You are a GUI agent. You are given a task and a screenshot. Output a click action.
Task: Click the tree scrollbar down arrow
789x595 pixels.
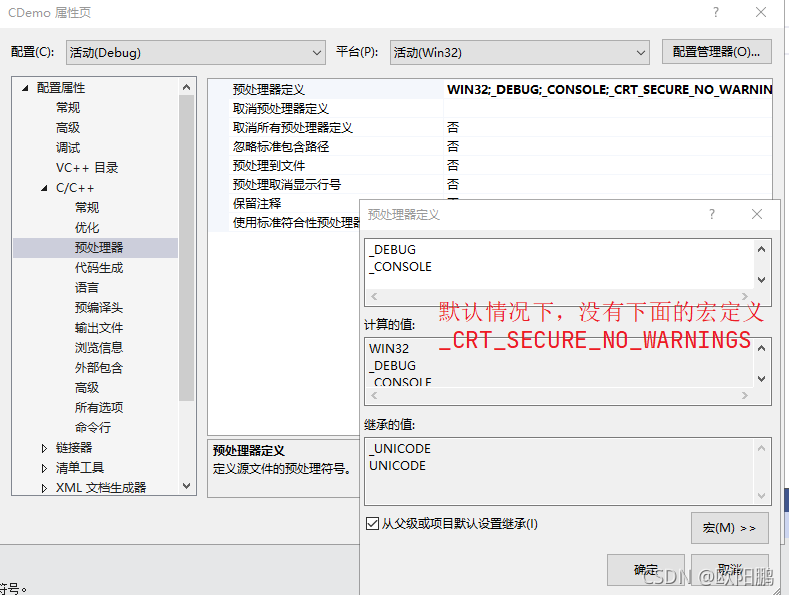(187, 486)
